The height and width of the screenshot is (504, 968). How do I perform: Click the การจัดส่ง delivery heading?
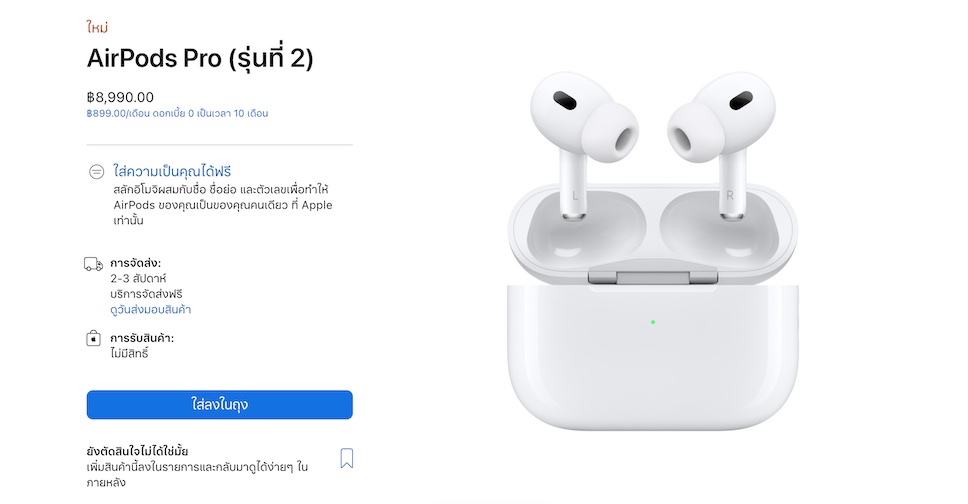pyautogui.click(x=135, y=263)
